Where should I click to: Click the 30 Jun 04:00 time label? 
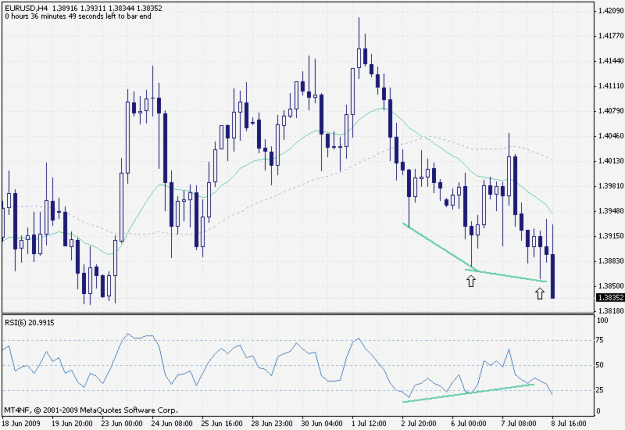322,423
